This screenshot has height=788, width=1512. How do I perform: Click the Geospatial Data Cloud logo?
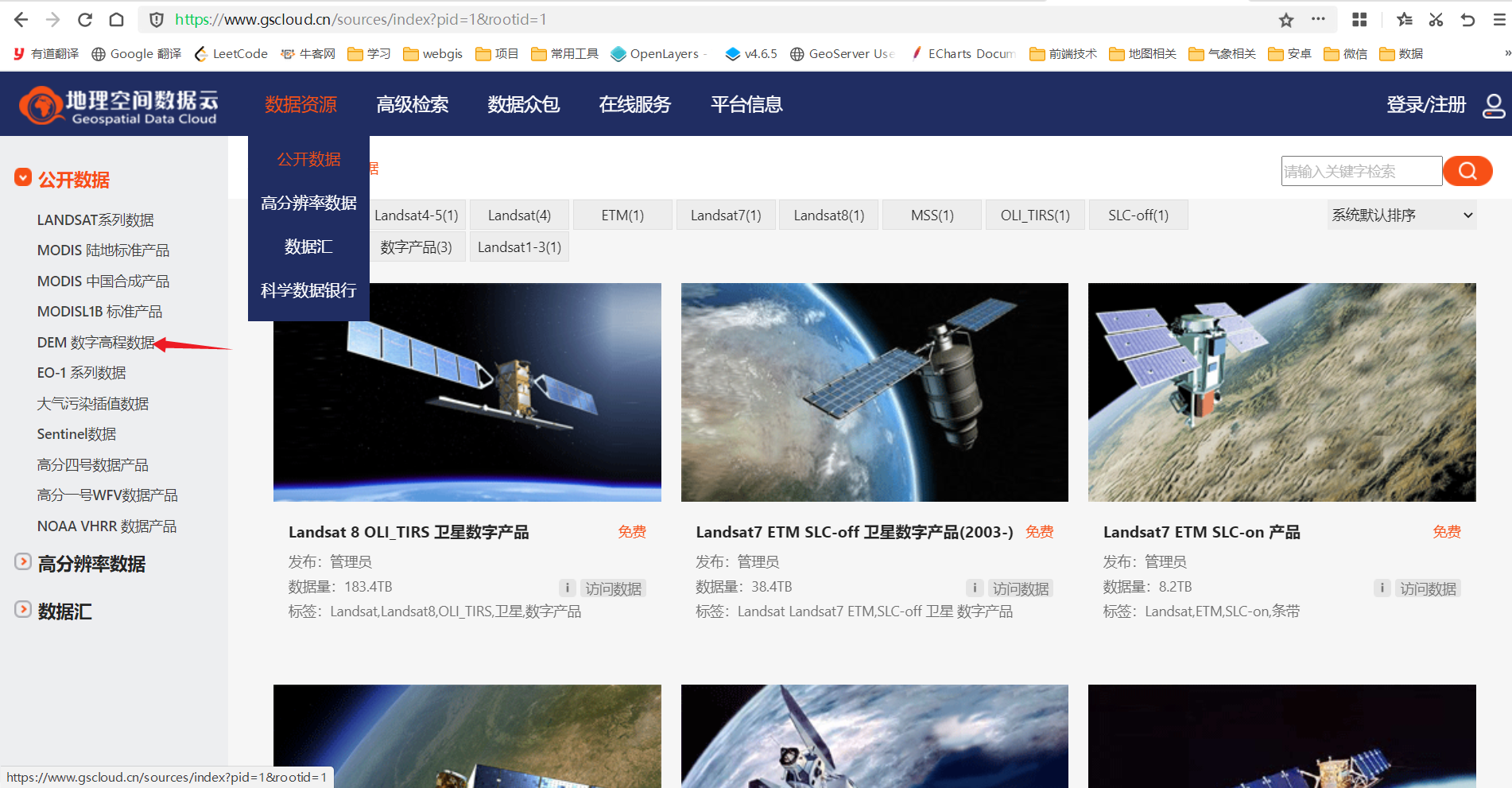coord(118,106)
